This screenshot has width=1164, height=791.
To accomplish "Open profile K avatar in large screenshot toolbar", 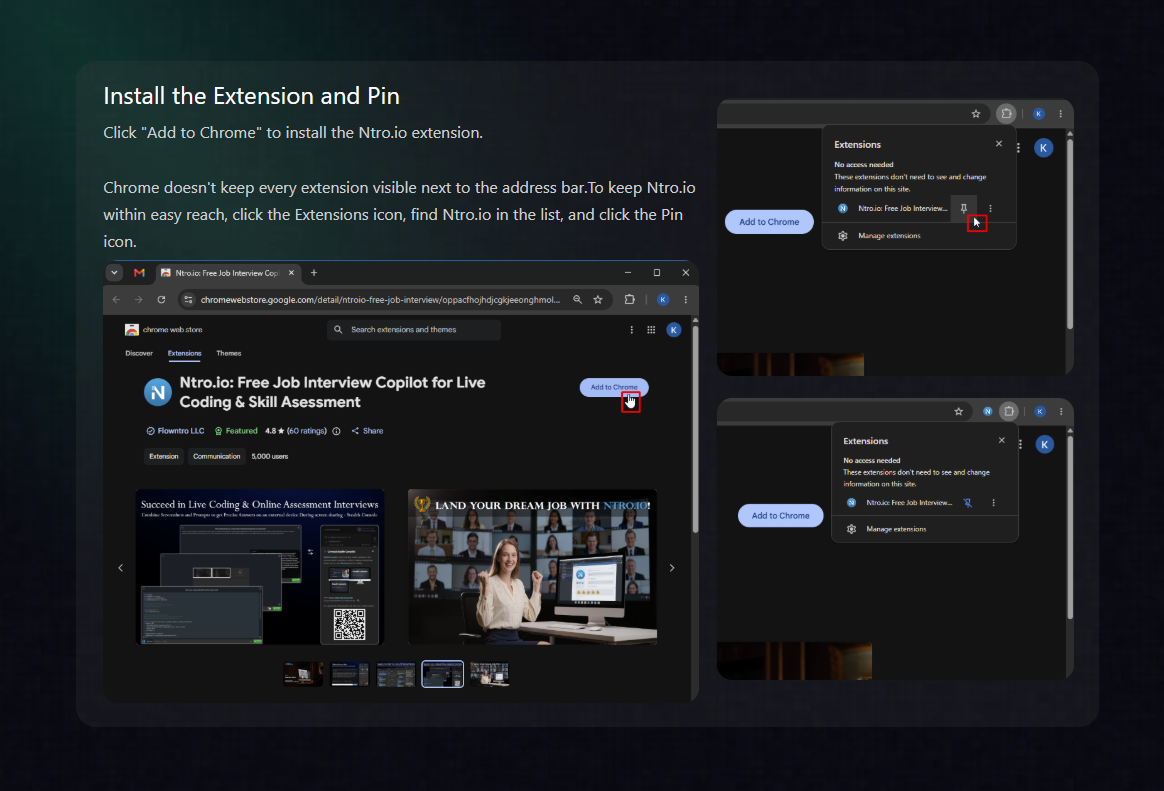I will (663, 300).
